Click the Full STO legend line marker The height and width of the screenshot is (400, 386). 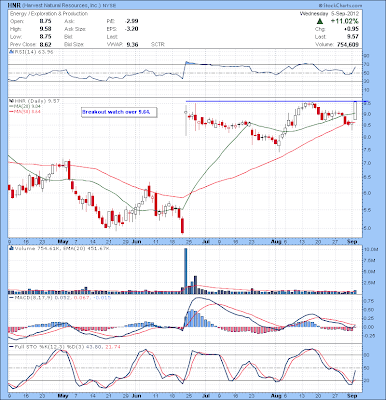pos(11,347)
